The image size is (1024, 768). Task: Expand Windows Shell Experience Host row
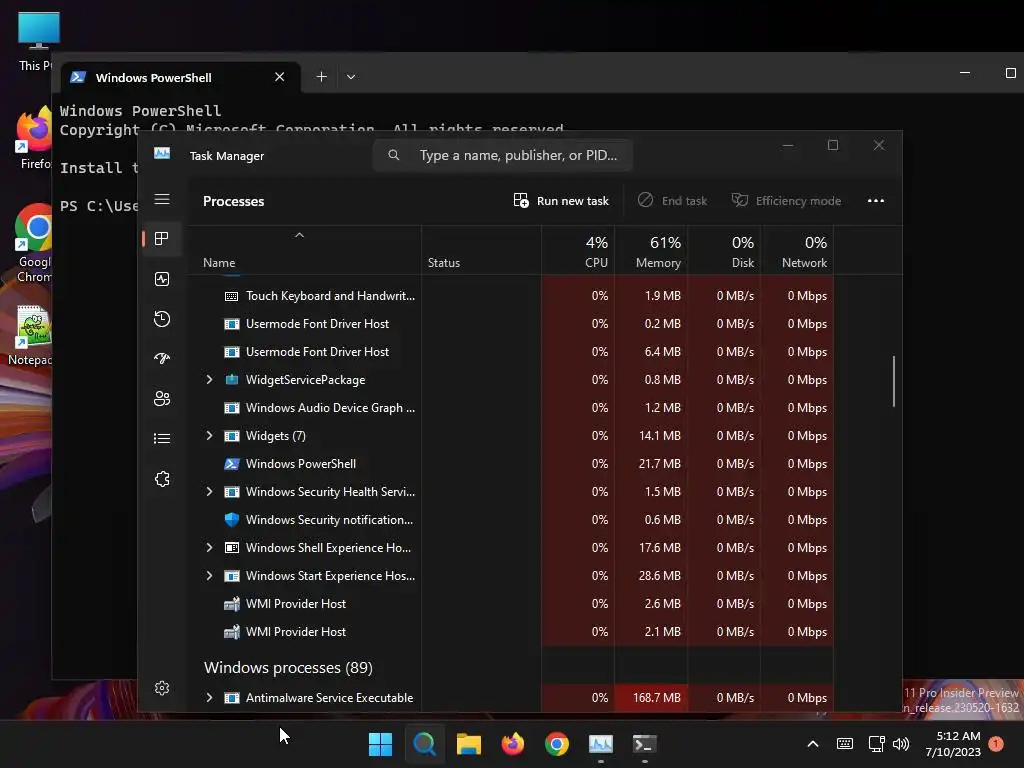(209, 547)
